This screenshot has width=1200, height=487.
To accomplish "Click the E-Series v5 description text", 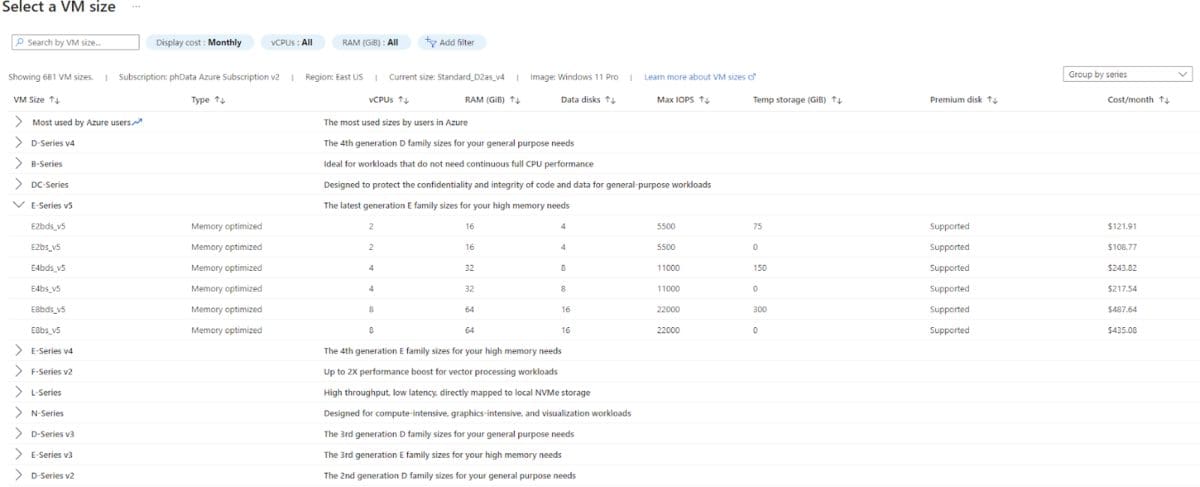I will (x=446, y=205).
